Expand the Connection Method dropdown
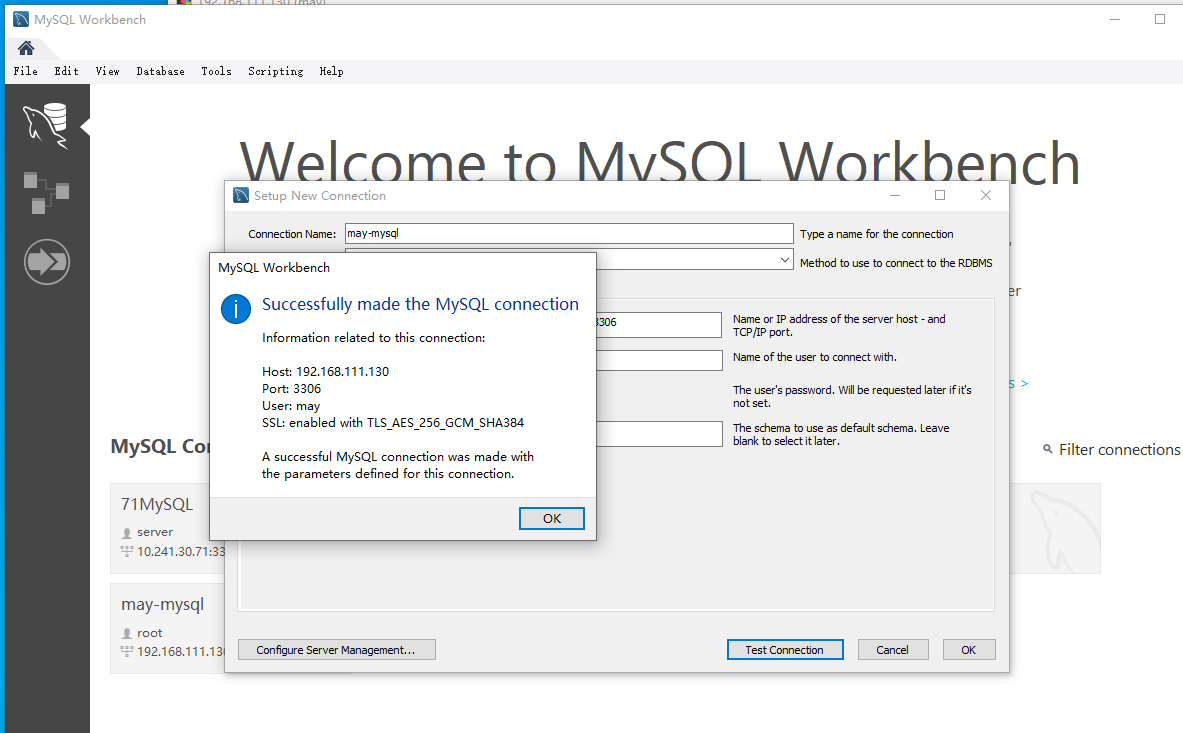Screen dimensions: 1183x733 coord(785,259)
